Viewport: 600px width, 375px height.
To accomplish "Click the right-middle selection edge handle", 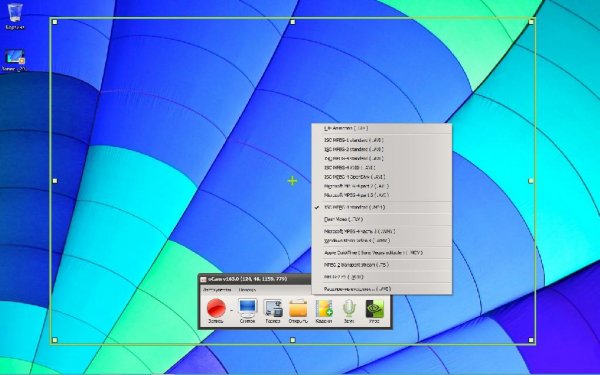I will pos(531,181).
